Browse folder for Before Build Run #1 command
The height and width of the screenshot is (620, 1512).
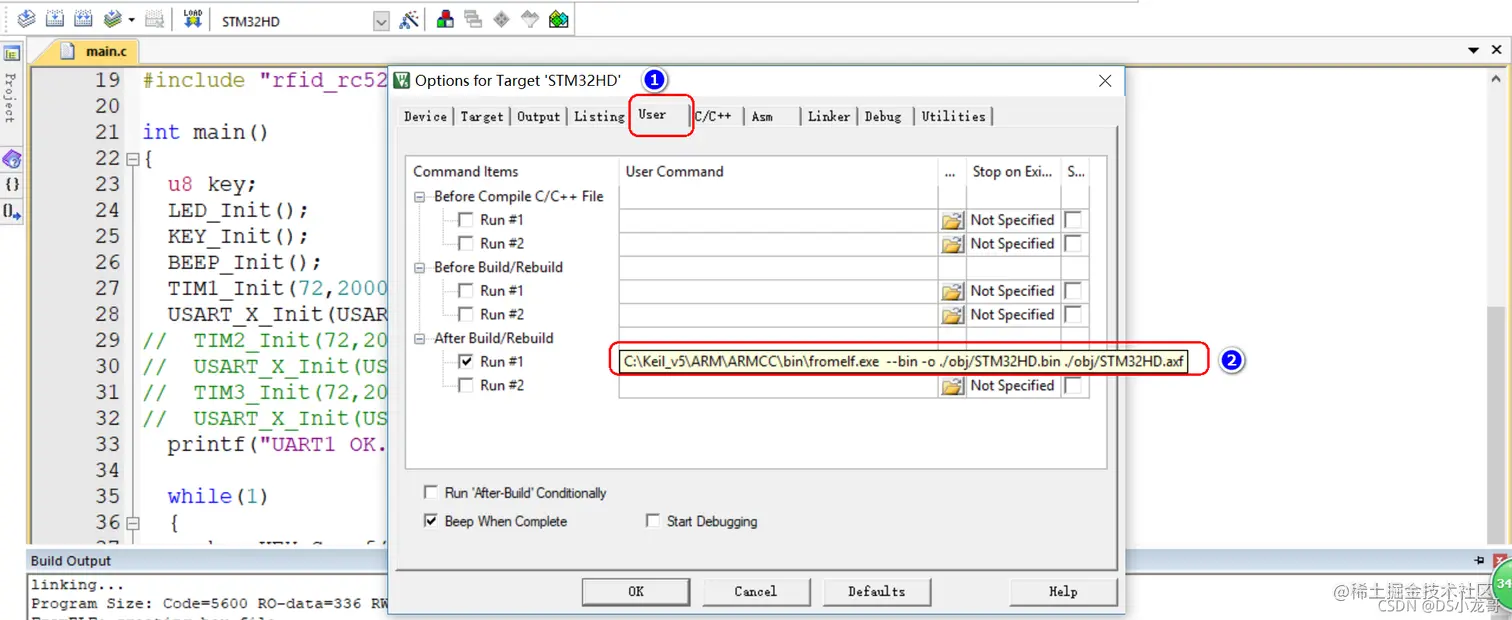click(x=952, y=291)
